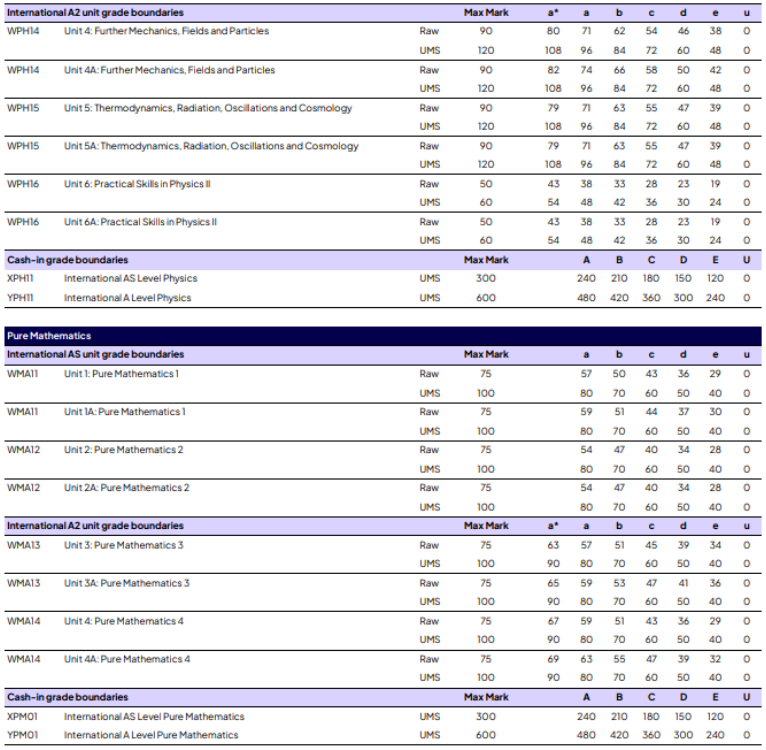Click International AS unit grade boundaries header
Viewport: 766px width, 750px height.
coord(95,355)
